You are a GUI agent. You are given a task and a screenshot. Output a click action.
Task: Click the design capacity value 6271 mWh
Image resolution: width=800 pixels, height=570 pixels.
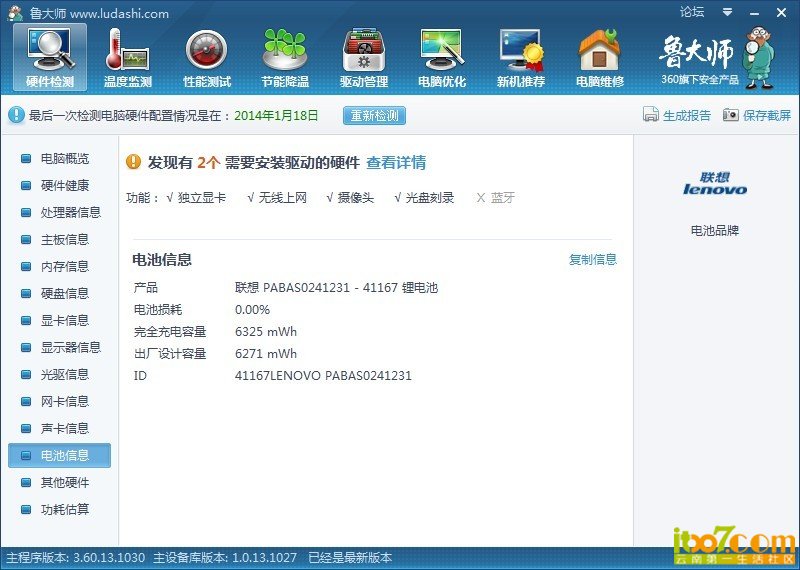266,354
